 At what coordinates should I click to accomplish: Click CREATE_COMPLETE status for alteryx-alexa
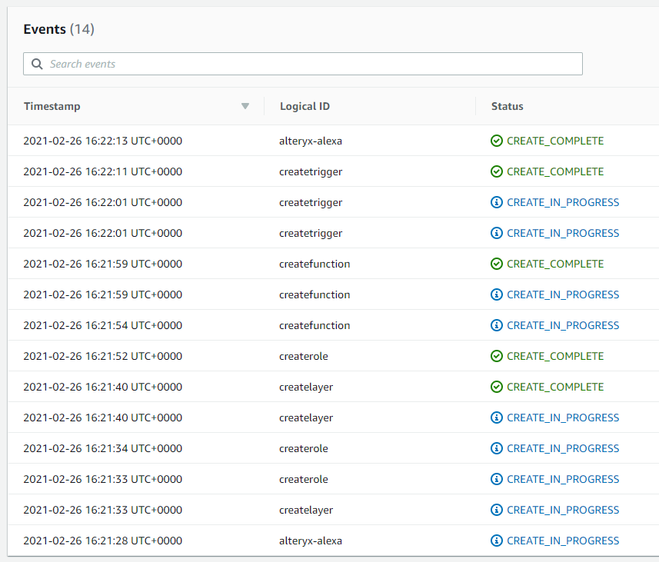tap(555, 141)
